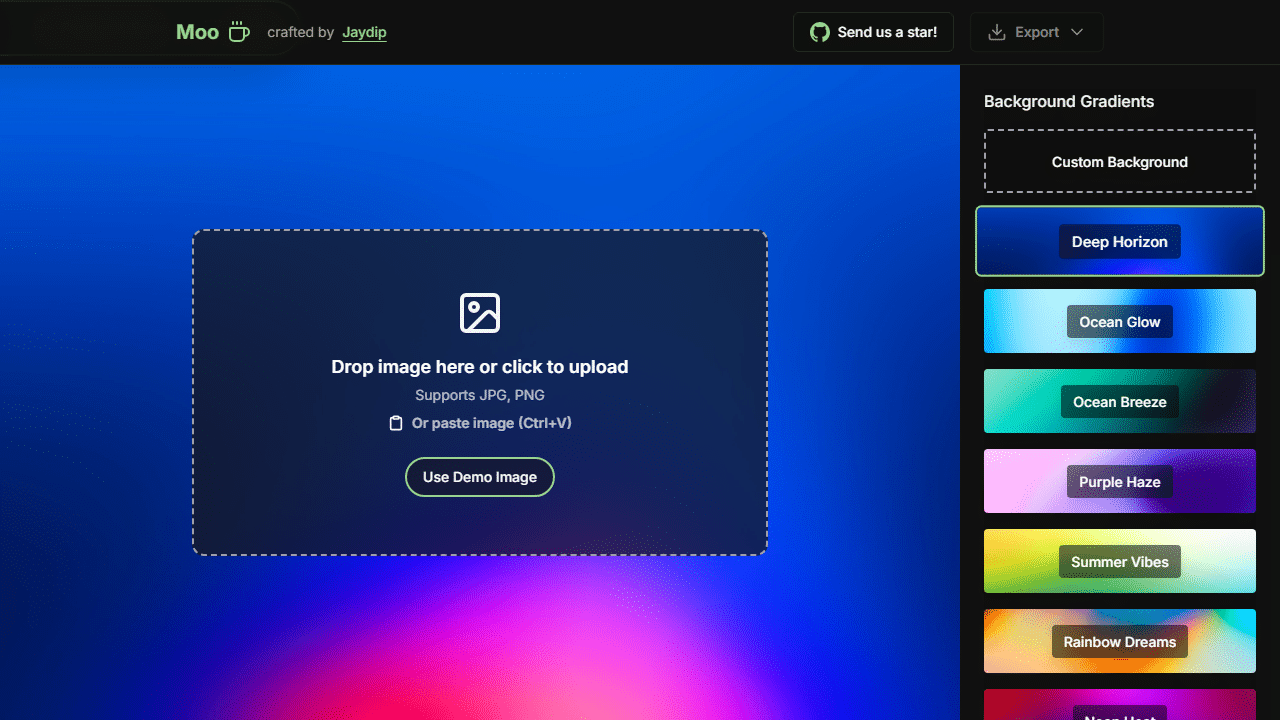
Task: Select the Deep Horizon gradient
Action: 1120,241
